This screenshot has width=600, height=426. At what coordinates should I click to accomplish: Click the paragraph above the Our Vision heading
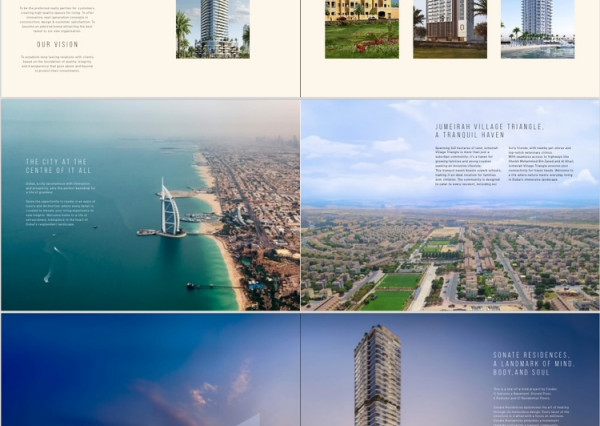click(57, 20)
